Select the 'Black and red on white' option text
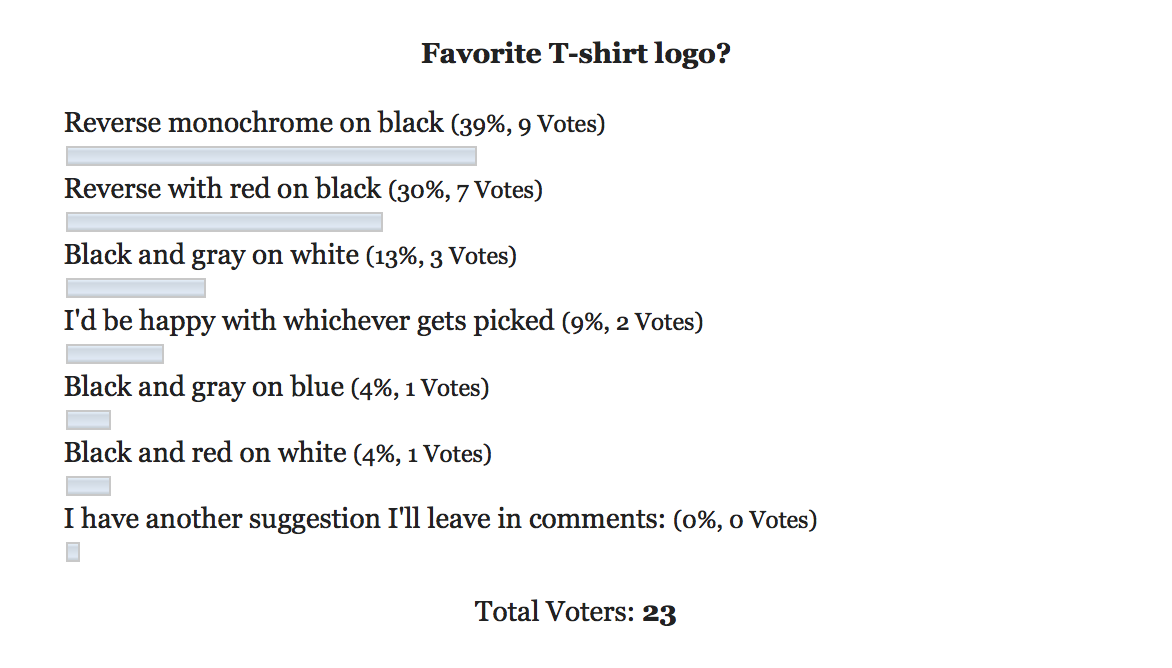 click(206, 453)
